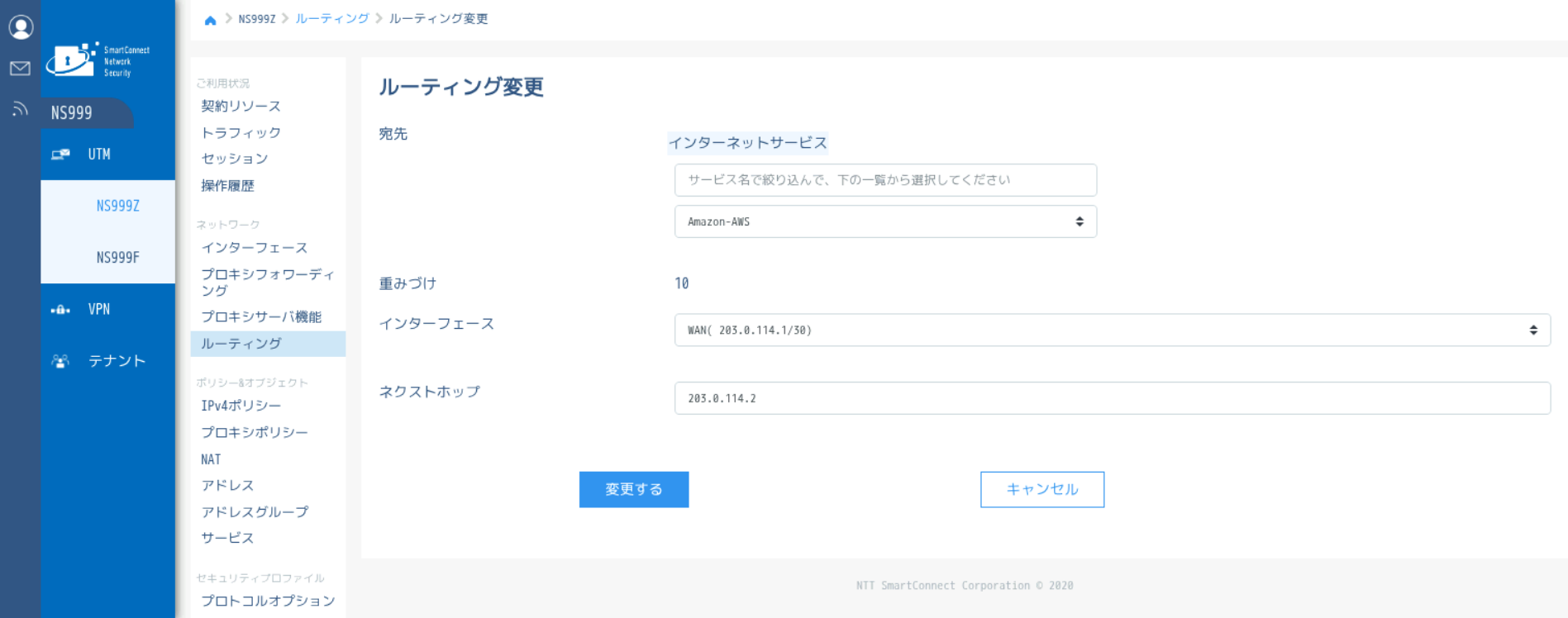Open the RSS feed icon
Viewport: 1568px width, 618px height.
click(21, 109)
